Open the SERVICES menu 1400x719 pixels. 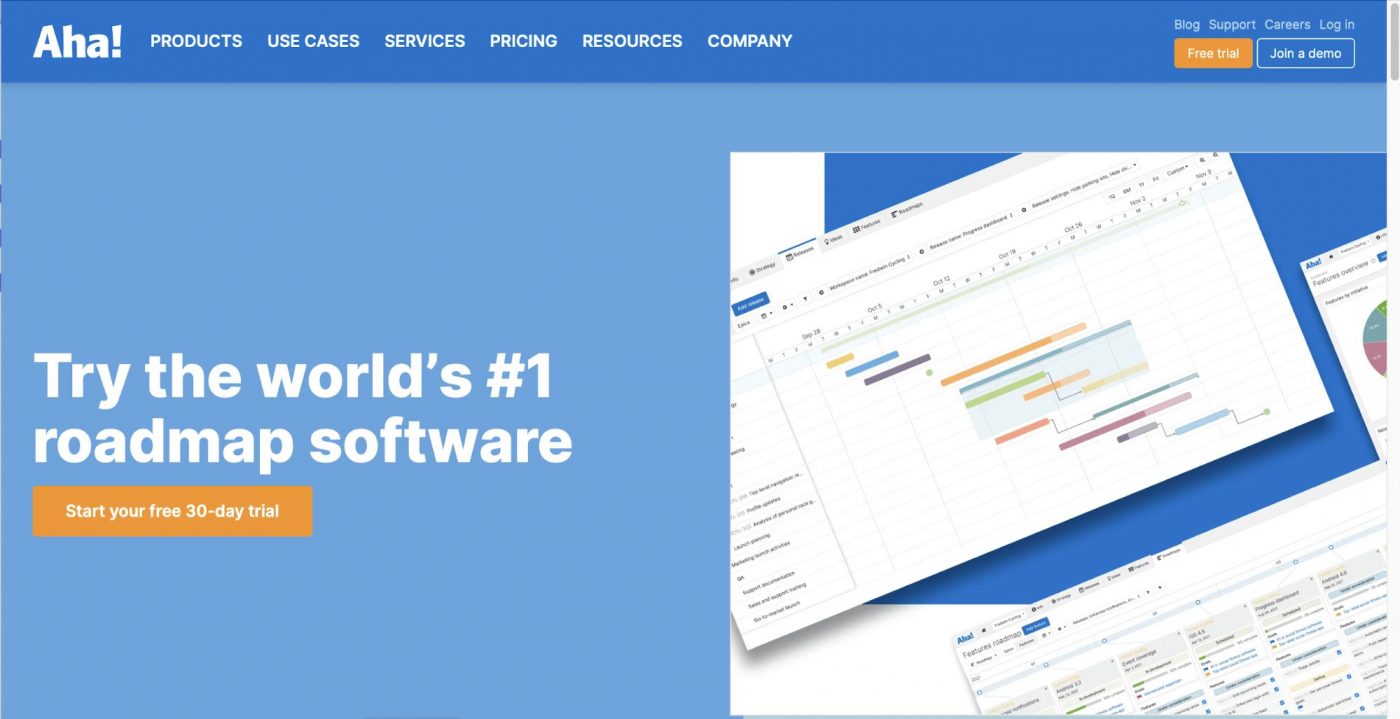[x=424, y=41]
